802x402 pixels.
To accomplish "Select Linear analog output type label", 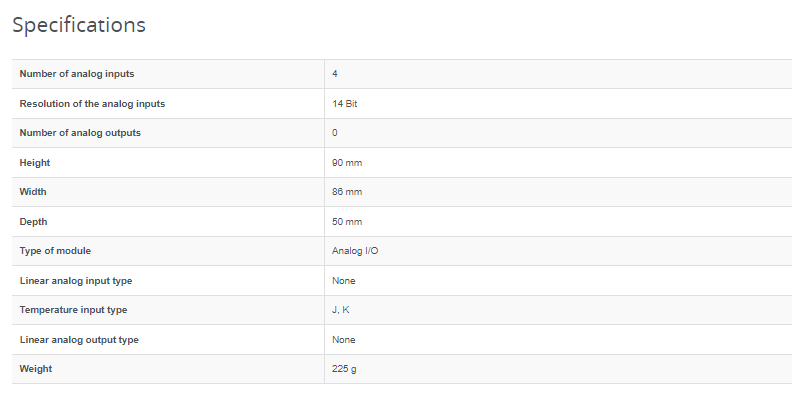I will pyautogui.click(x=79, y=340).
